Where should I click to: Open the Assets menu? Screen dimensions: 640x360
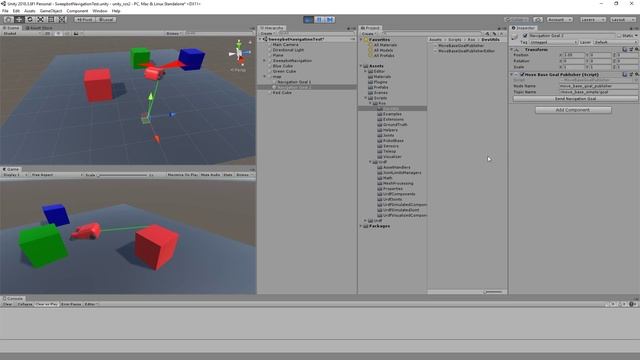pyautogui.click(x=30, y=11)
